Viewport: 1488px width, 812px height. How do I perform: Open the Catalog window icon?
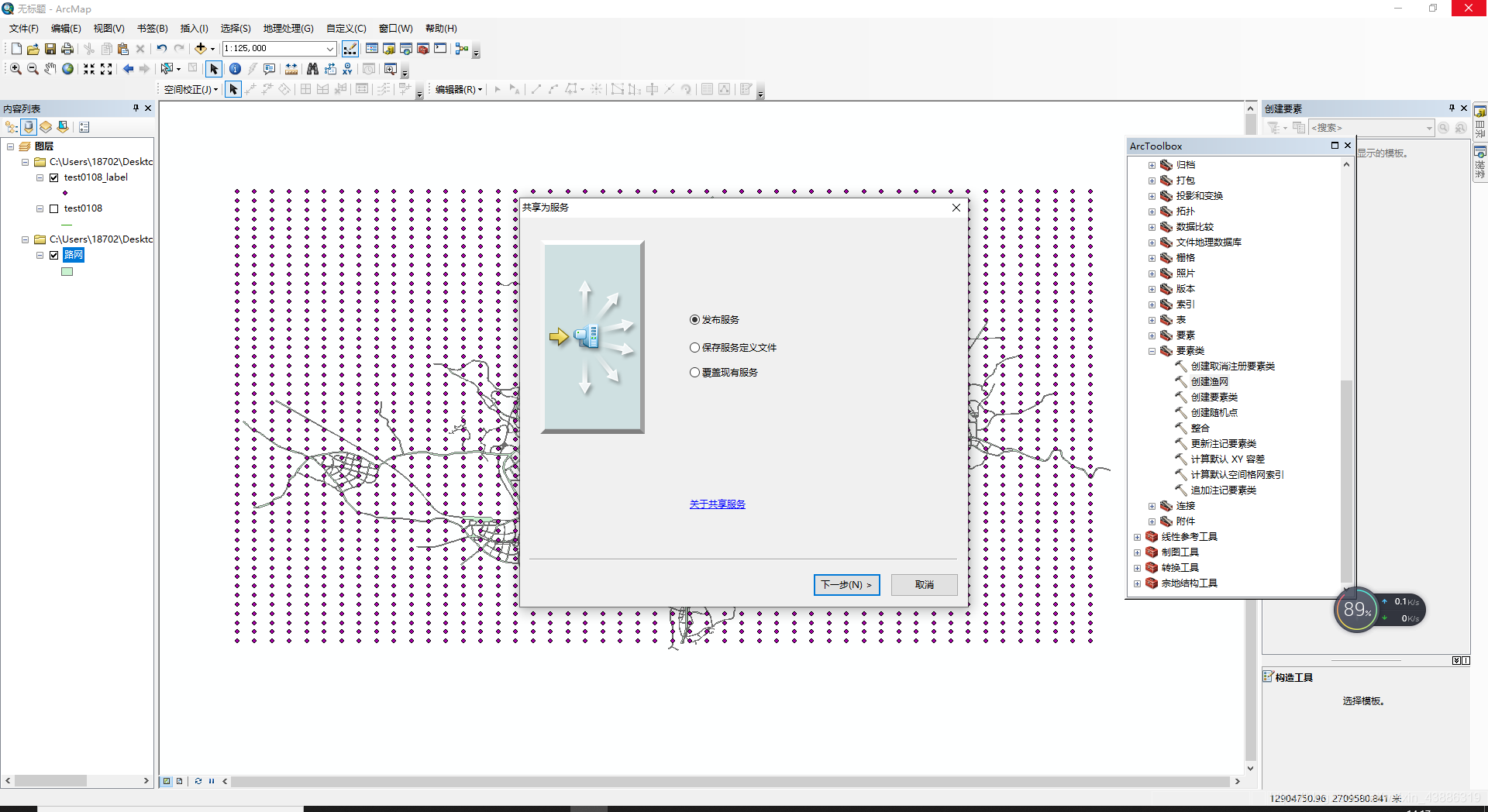[389, 49]
